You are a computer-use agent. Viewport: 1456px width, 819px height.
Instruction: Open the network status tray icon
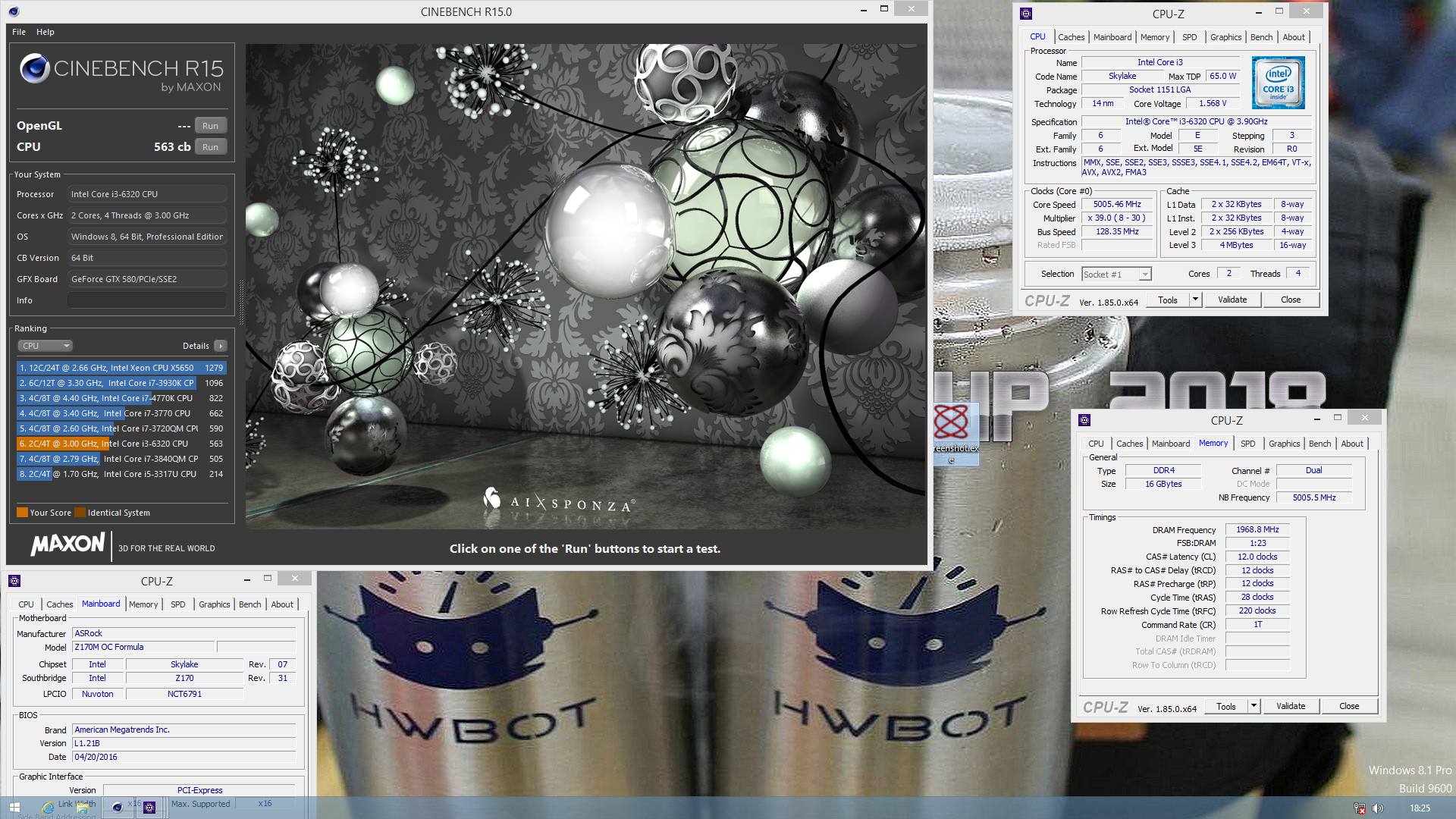coord(1360,808)
